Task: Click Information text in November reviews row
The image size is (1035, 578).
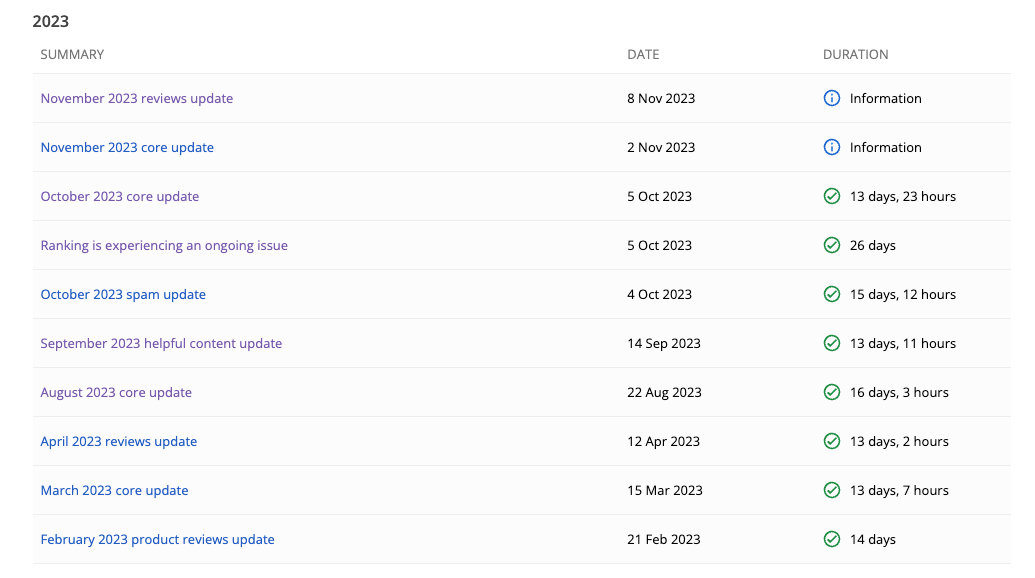Action: pyautogui.click(x=885, y=98)
